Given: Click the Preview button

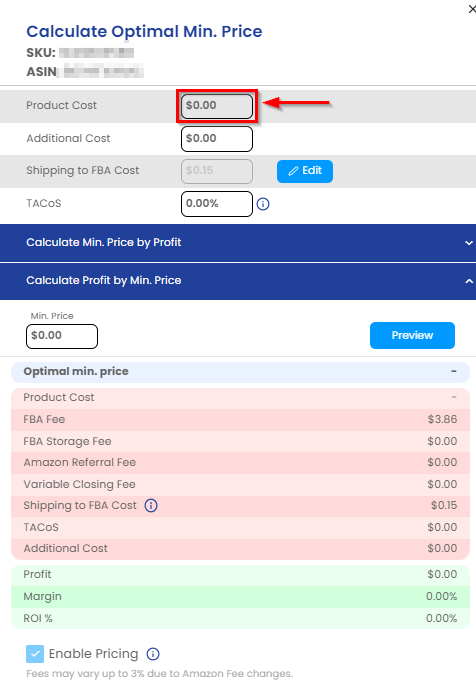Looking at the screenshot, I should pos(412,336).
